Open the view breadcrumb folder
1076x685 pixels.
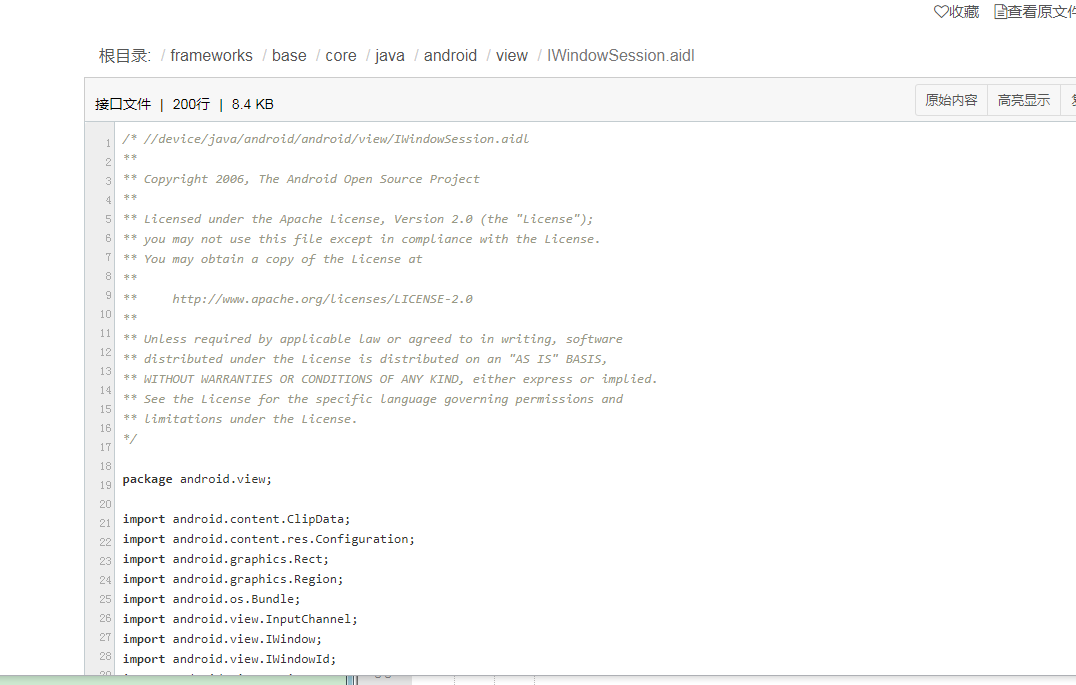512,56
